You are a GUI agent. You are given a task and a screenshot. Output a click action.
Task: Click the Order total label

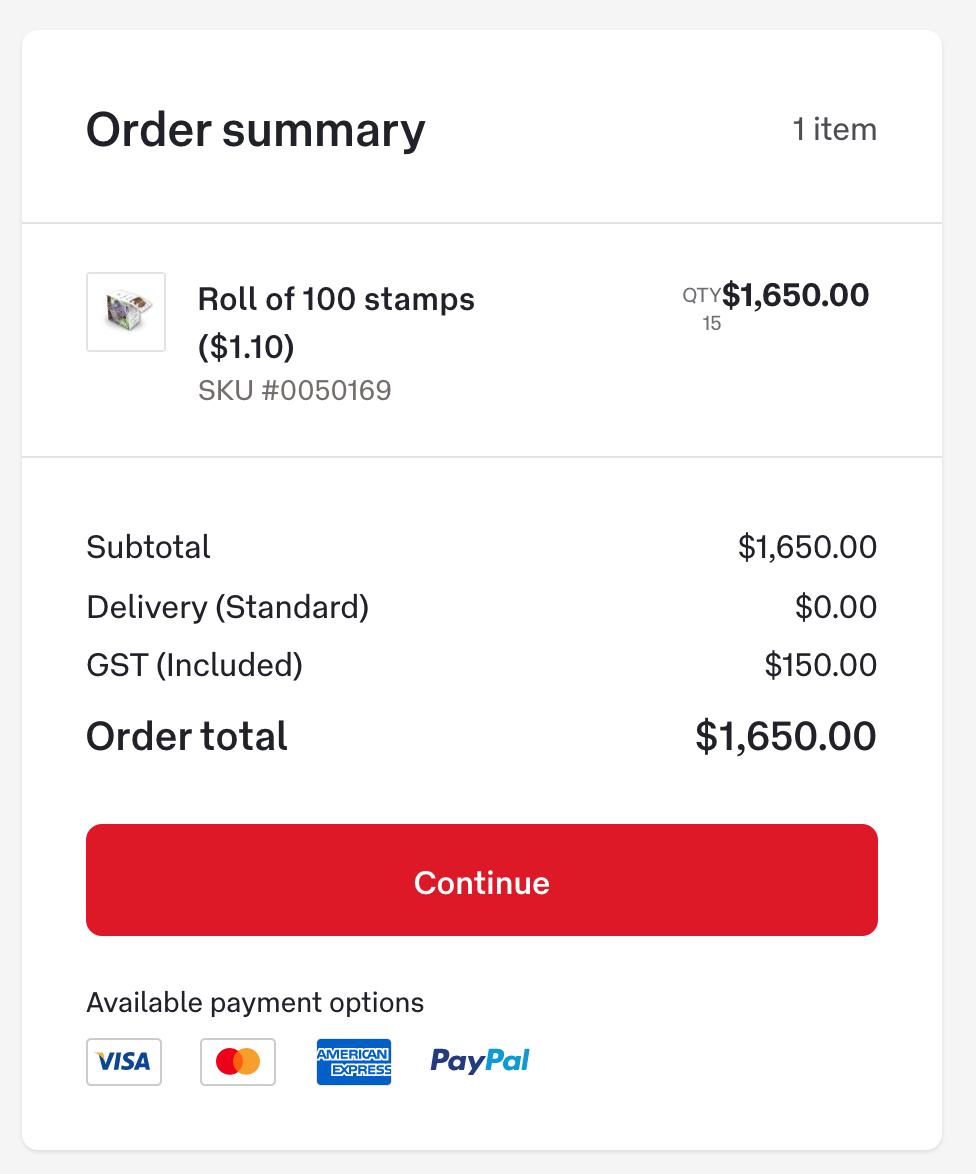pyautogui.click(x=187, y=736)
